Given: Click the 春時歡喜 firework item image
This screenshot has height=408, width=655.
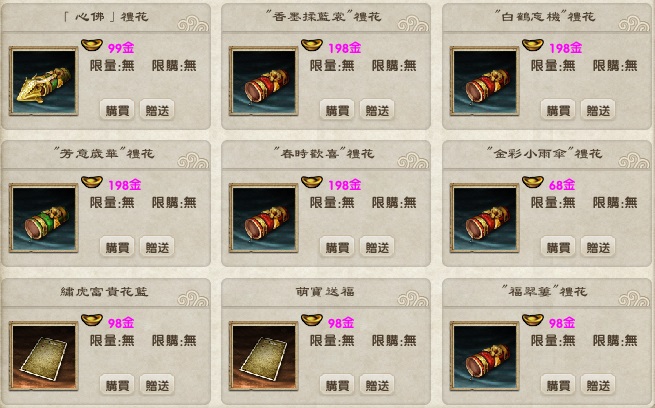Looking at the screenshot, I should [x=264, y=218].
